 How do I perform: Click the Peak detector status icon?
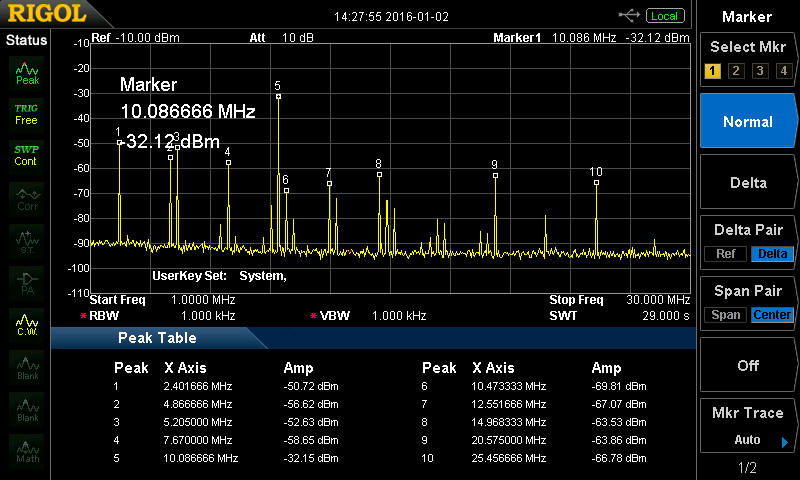coord(27,72)
